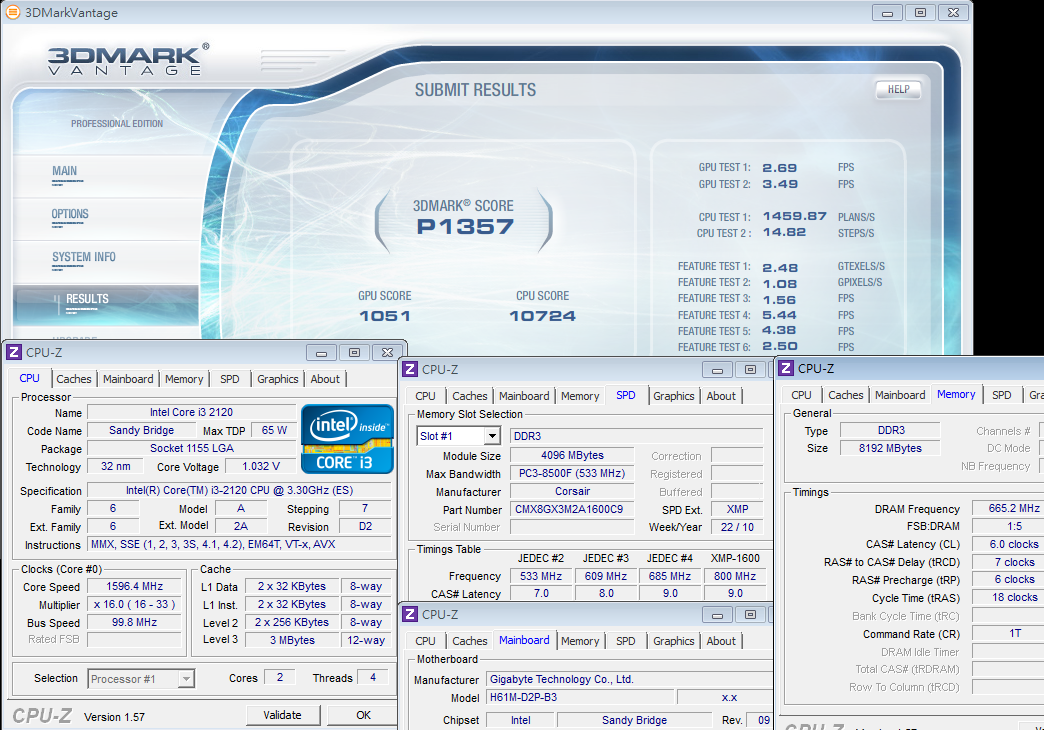The height and width of the screenshot is (730, 1044).
Task: Open the Slot #1 memory slot dropdown
Action: click(x=491, y=436)
